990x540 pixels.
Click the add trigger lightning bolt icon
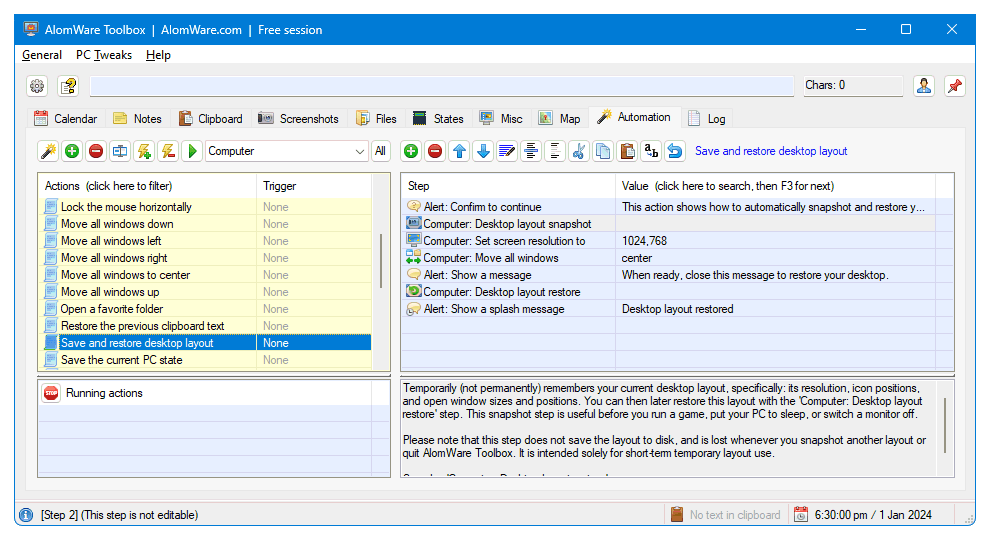pos(144,151)
